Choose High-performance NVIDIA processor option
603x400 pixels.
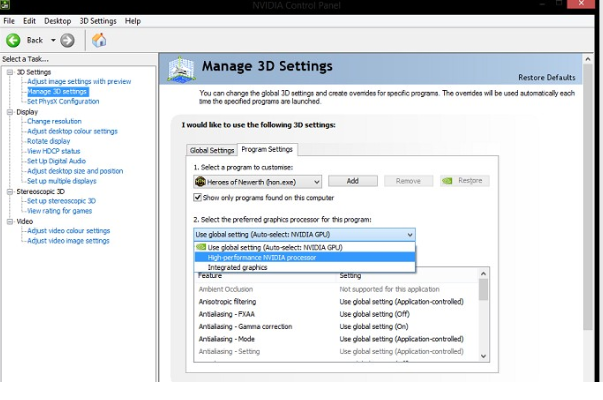coord(305,257)
